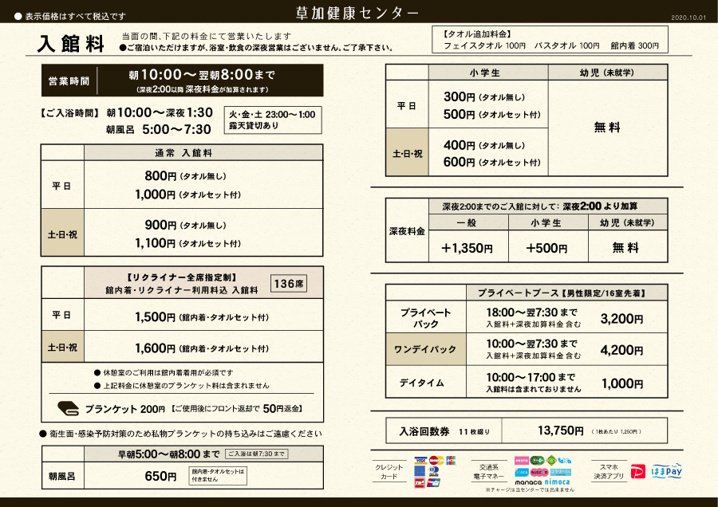Click the 朝風呂 row label in bottom table

pos(62,476)
